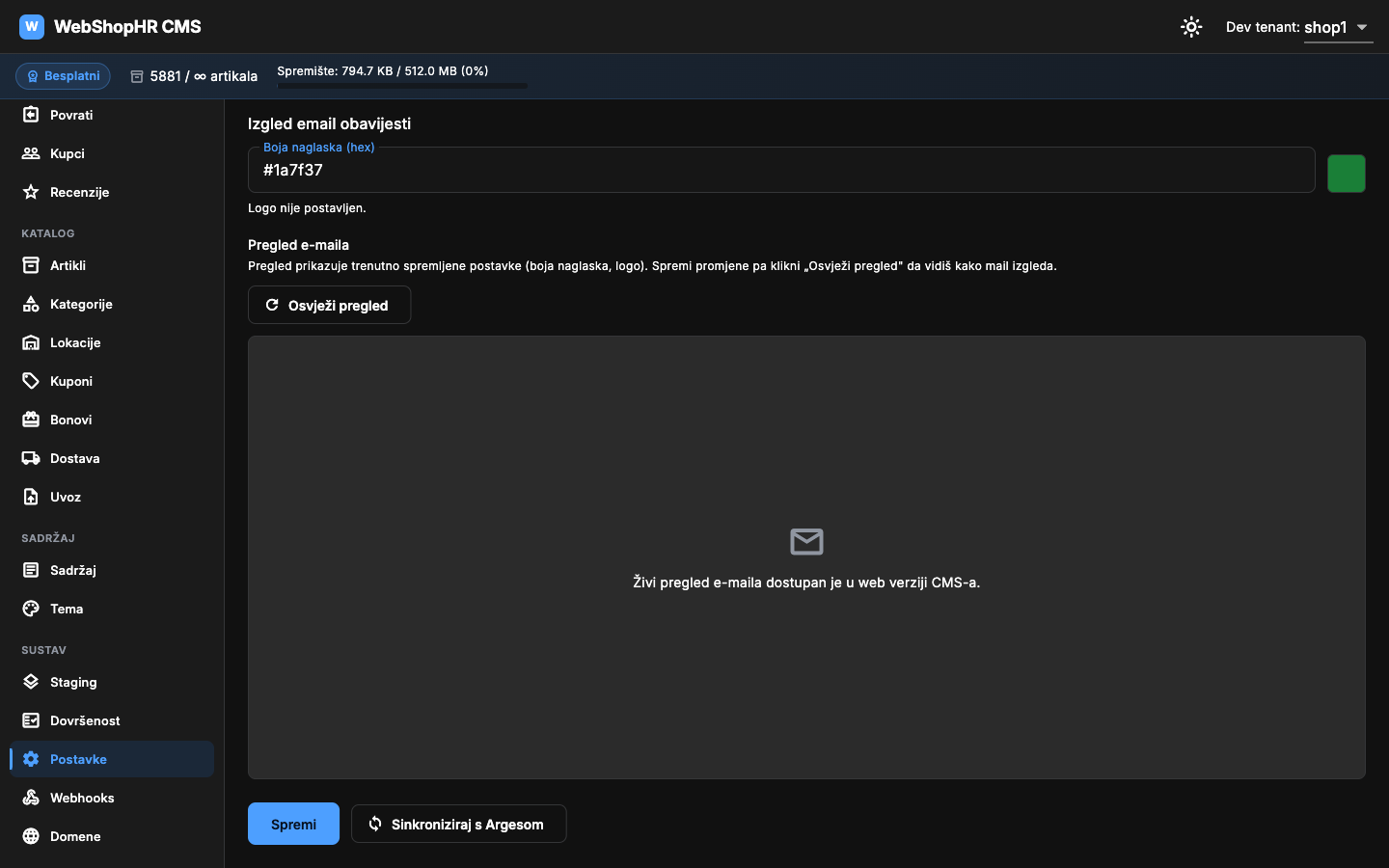The height and width of the screenshot is (868, 1389).
Task: Click the Dostava truck icon
Action: tap(31, 458)
